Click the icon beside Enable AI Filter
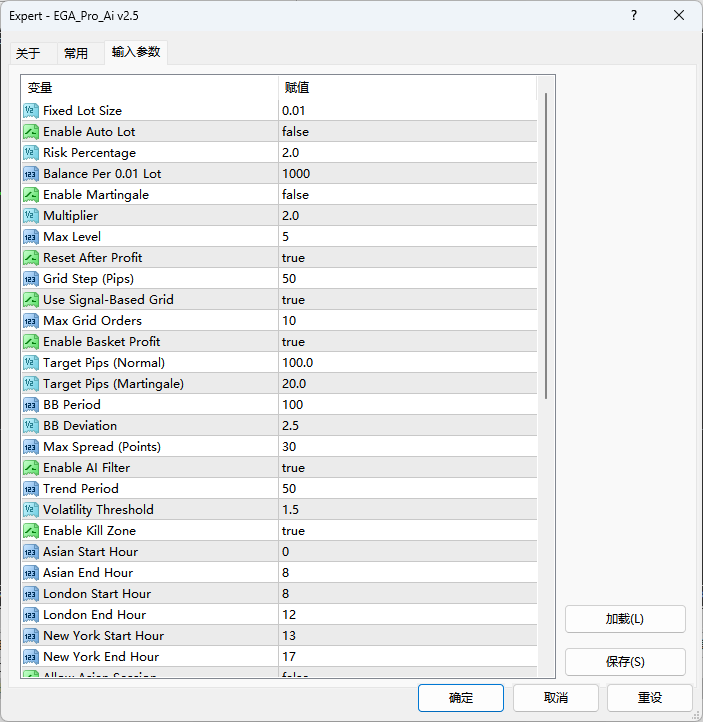The height and width of the screenshot is (722, 703). 31,468
